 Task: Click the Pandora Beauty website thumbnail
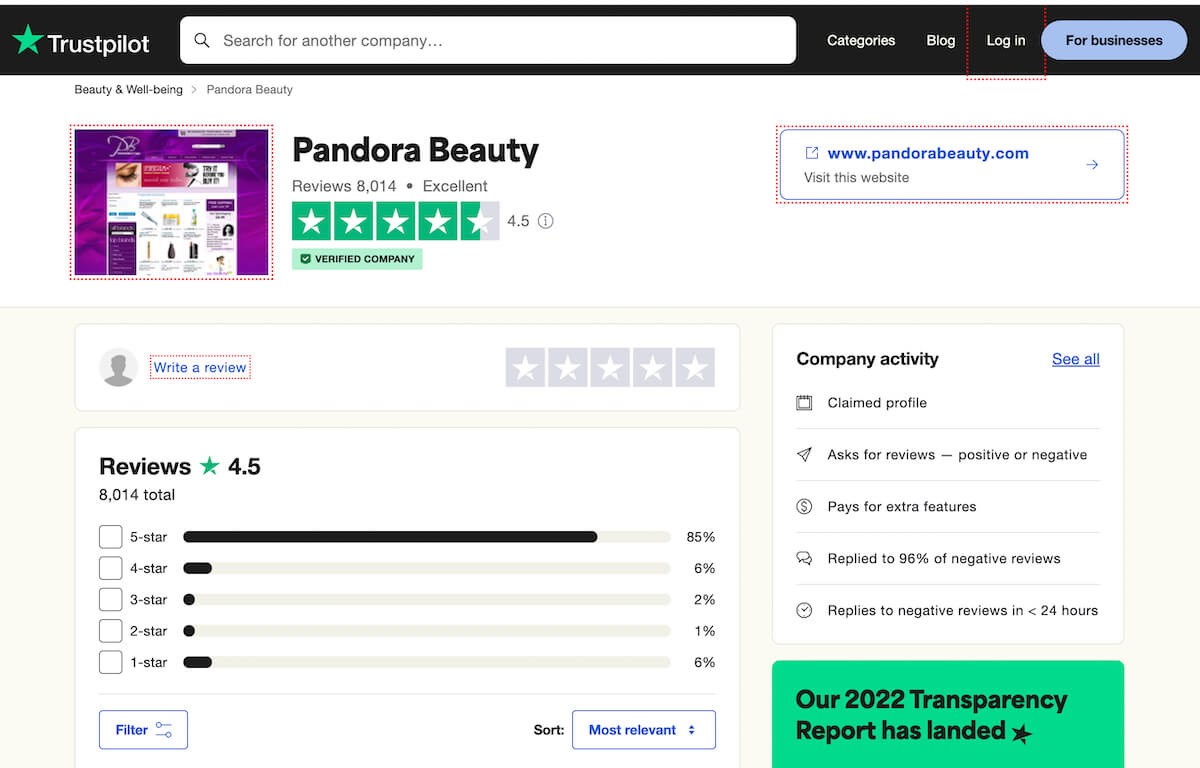[x=170, y=200]
